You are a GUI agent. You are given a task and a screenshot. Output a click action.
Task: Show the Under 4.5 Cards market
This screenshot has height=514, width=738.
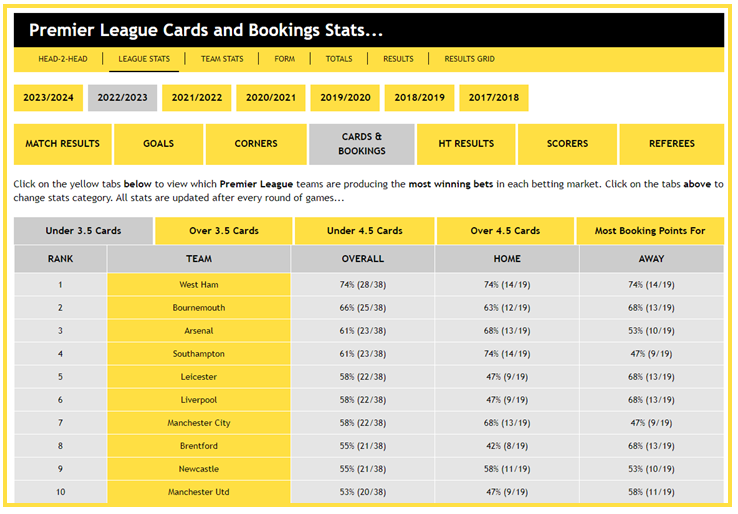364,231
